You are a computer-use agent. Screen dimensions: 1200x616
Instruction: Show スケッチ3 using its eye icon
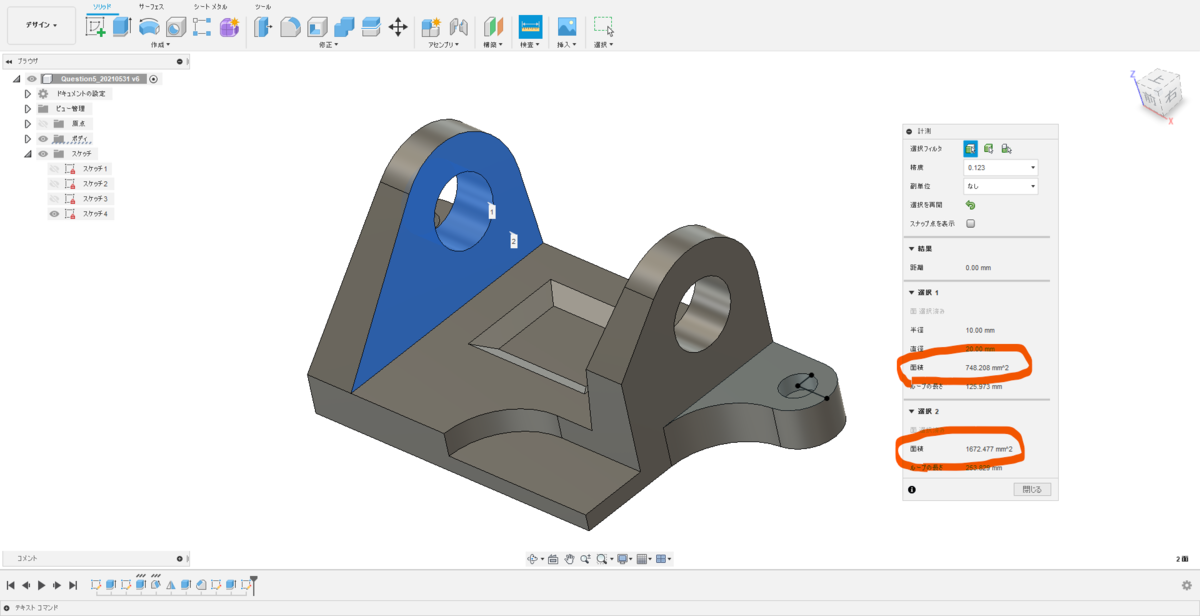click(x=55, y=199)
